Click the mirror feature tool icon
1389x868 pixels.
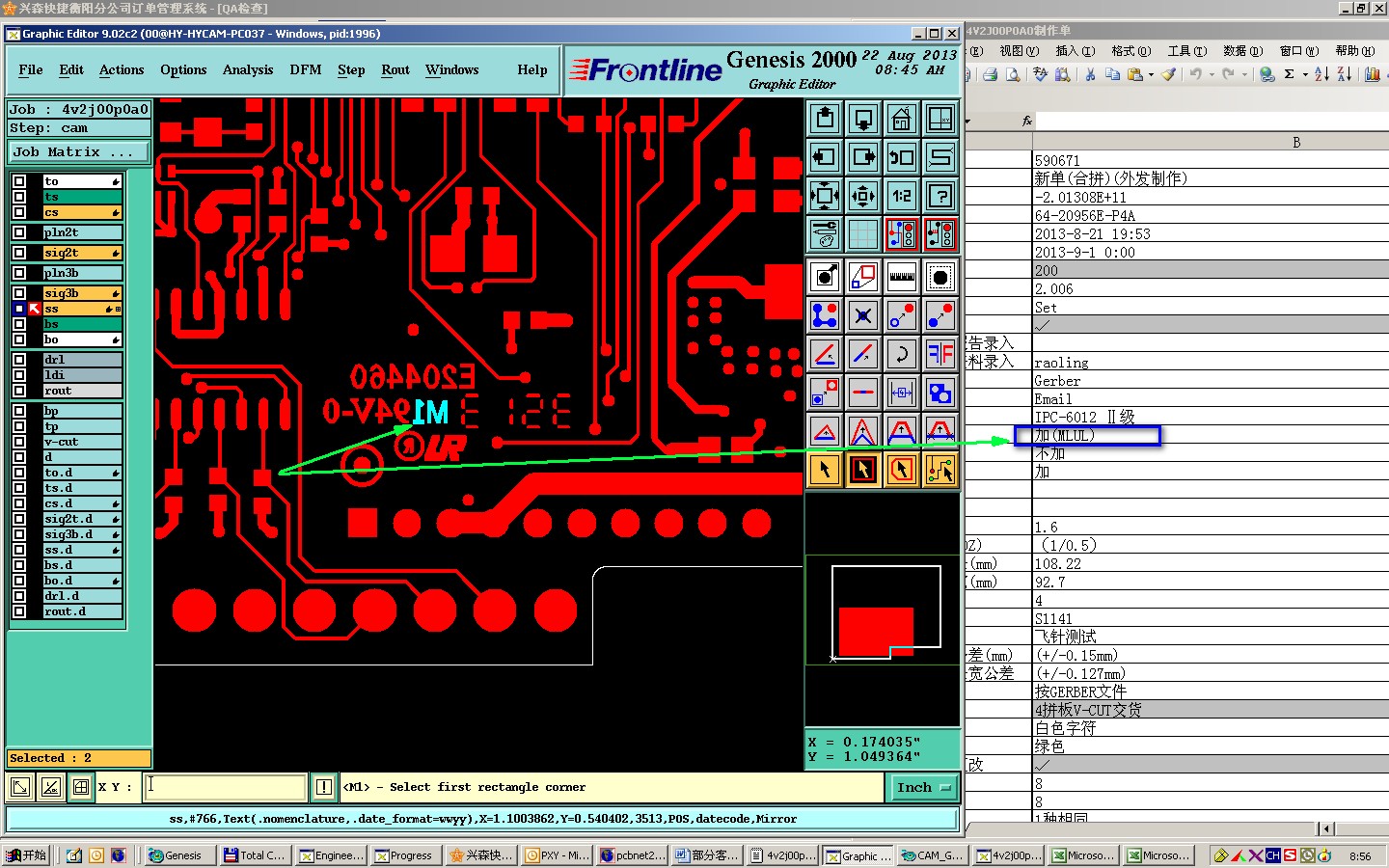coord(940,354)
